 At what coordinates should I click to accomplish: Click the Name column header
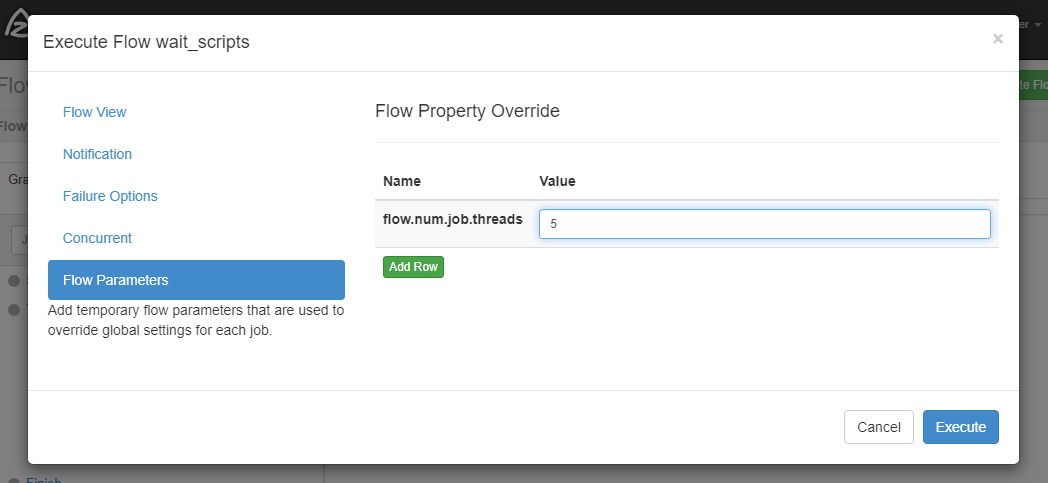[x=402, y=181]
